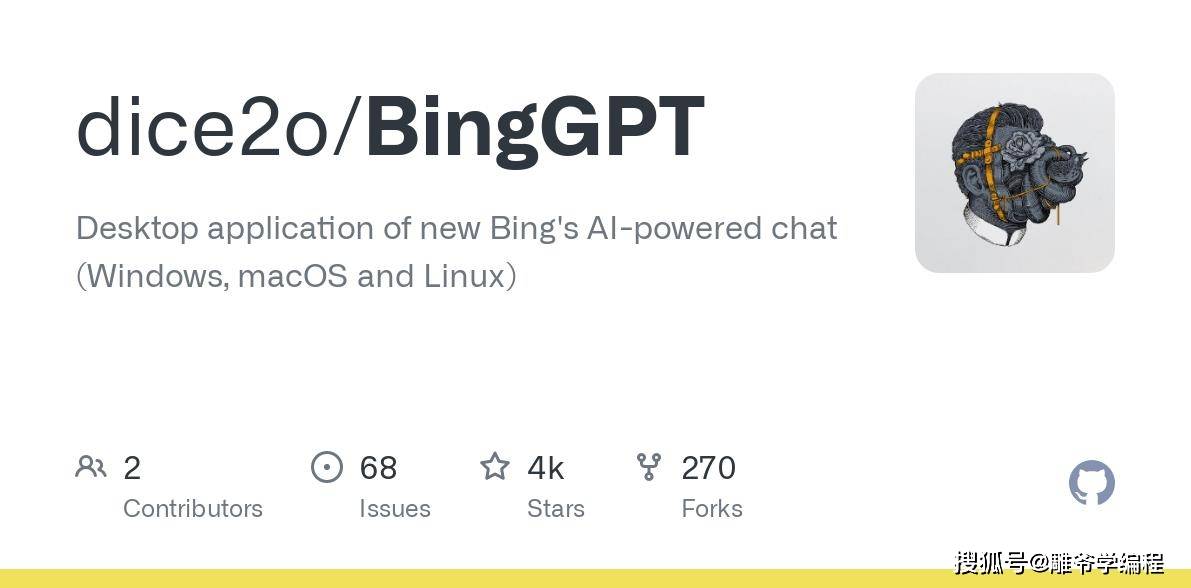Screen dimensions: 1191x588
Task: Click the 4k star count
Action: 545,468
